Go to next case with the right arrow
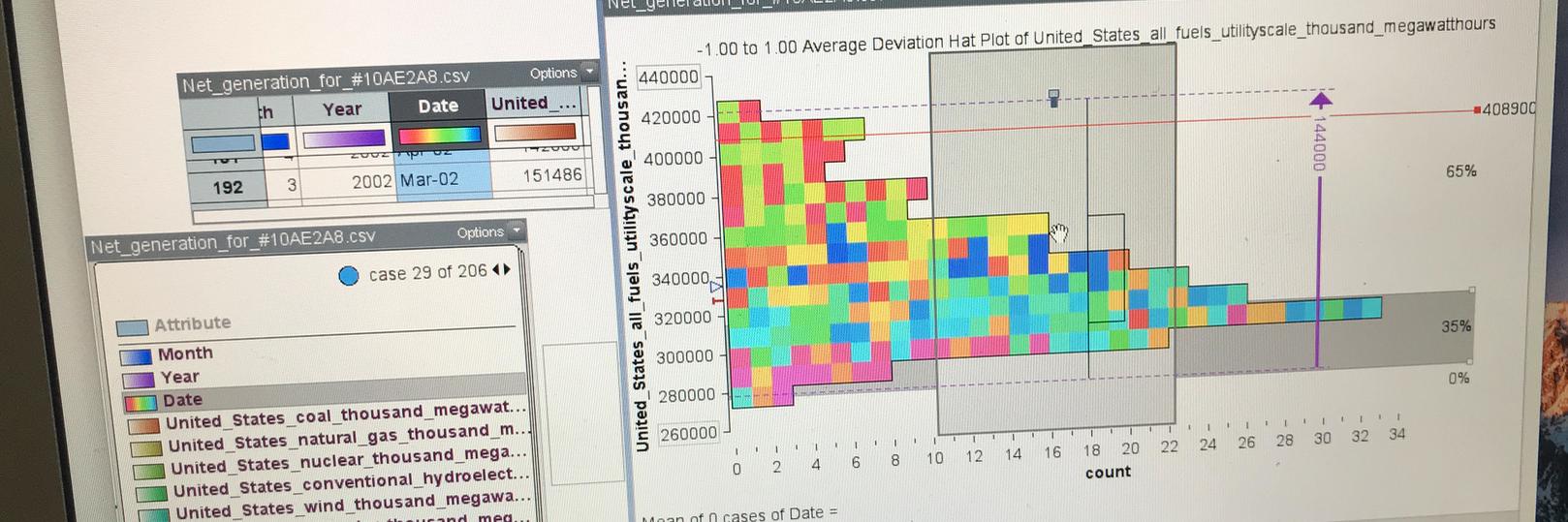 pos(506,270)
